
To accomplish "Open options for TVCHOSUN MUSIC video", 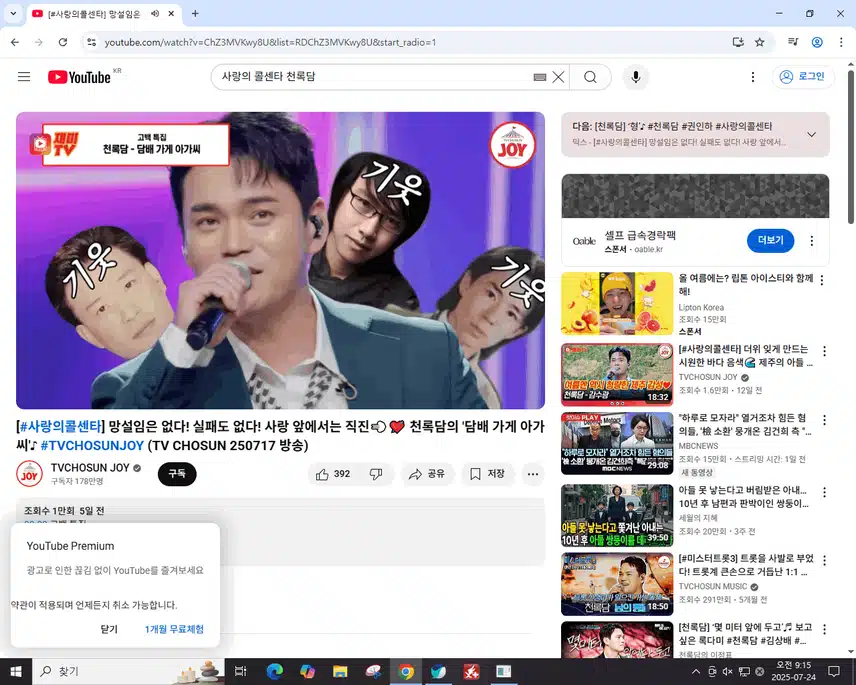I will pyautogui.click(x=824, y=561).
